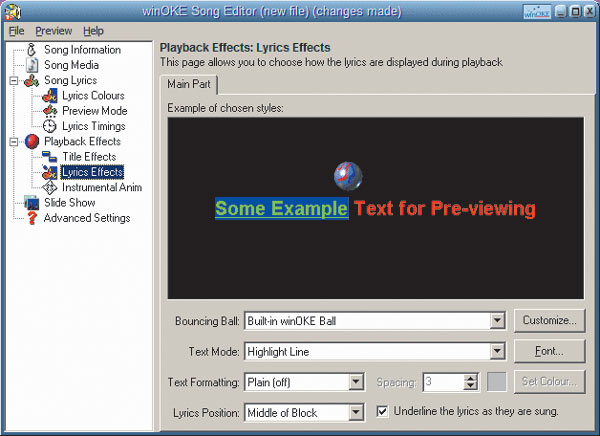The width and height of the screenshot is (600, 436).
Task: Click the Preview Mode icon
Action: 50,111
